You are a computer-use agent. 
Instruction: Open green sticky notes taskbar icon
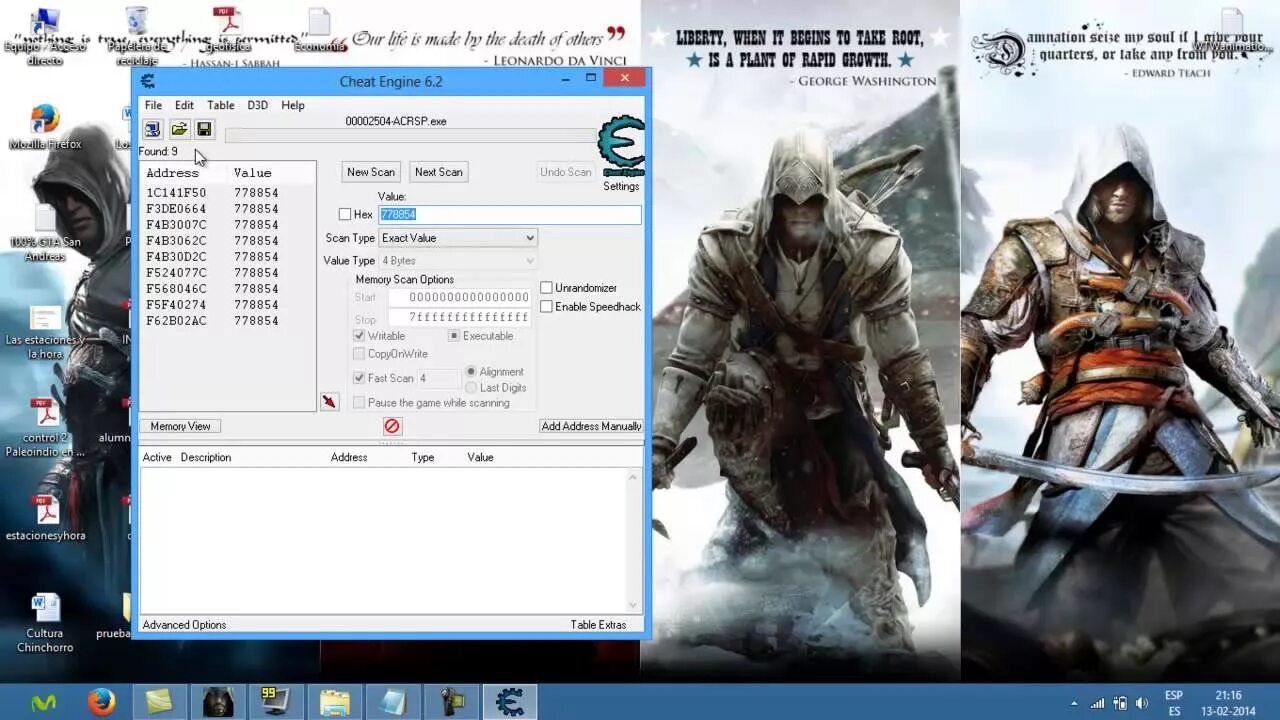click(159, 702)
